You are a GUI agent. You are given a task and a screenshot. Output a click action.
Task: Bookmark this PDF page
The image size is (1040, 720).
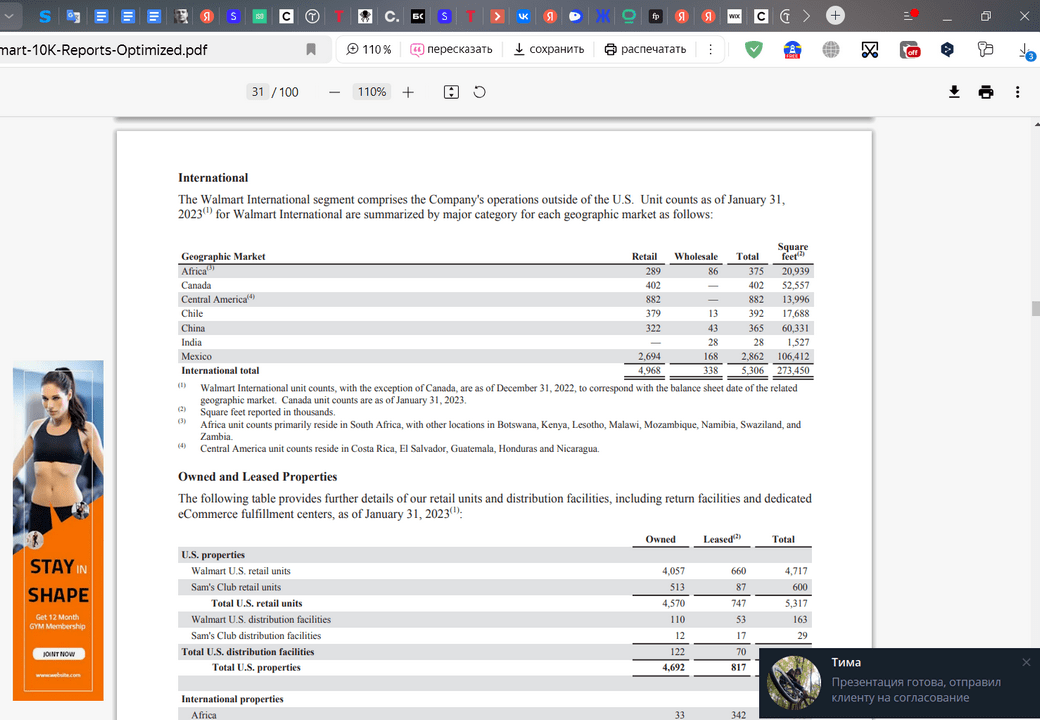[x=310, y=49]
